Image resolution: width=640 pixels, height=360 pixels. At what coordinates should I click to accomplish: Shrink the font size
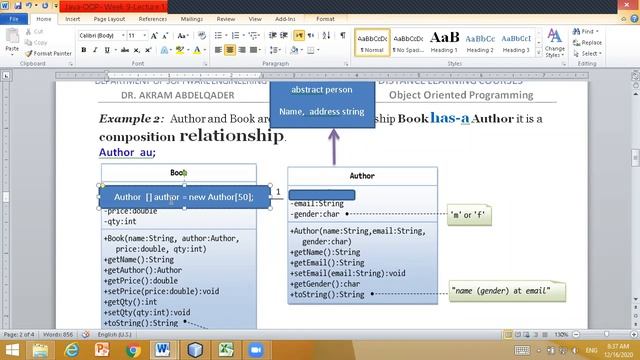[165, 36]
